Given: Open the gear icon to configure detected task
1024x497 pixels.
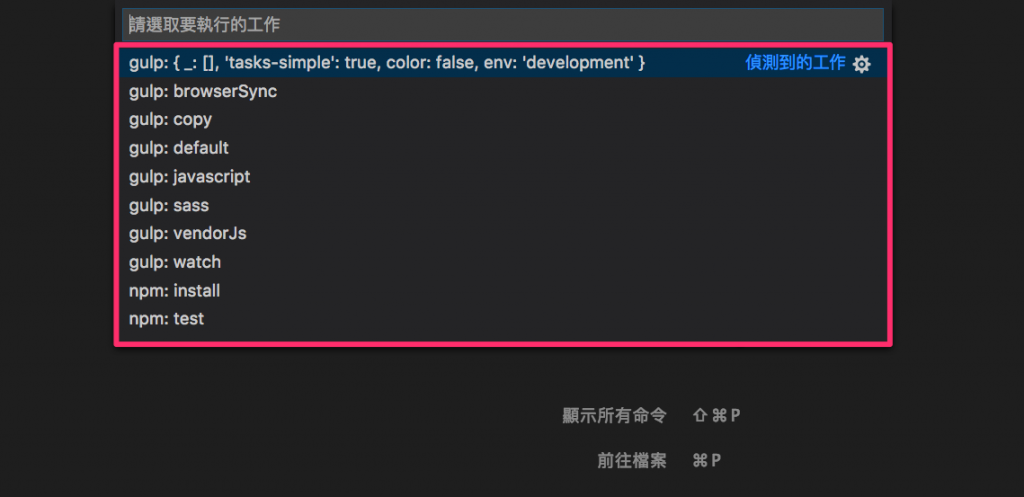Looking at the screenshot, I should [861, 64].
